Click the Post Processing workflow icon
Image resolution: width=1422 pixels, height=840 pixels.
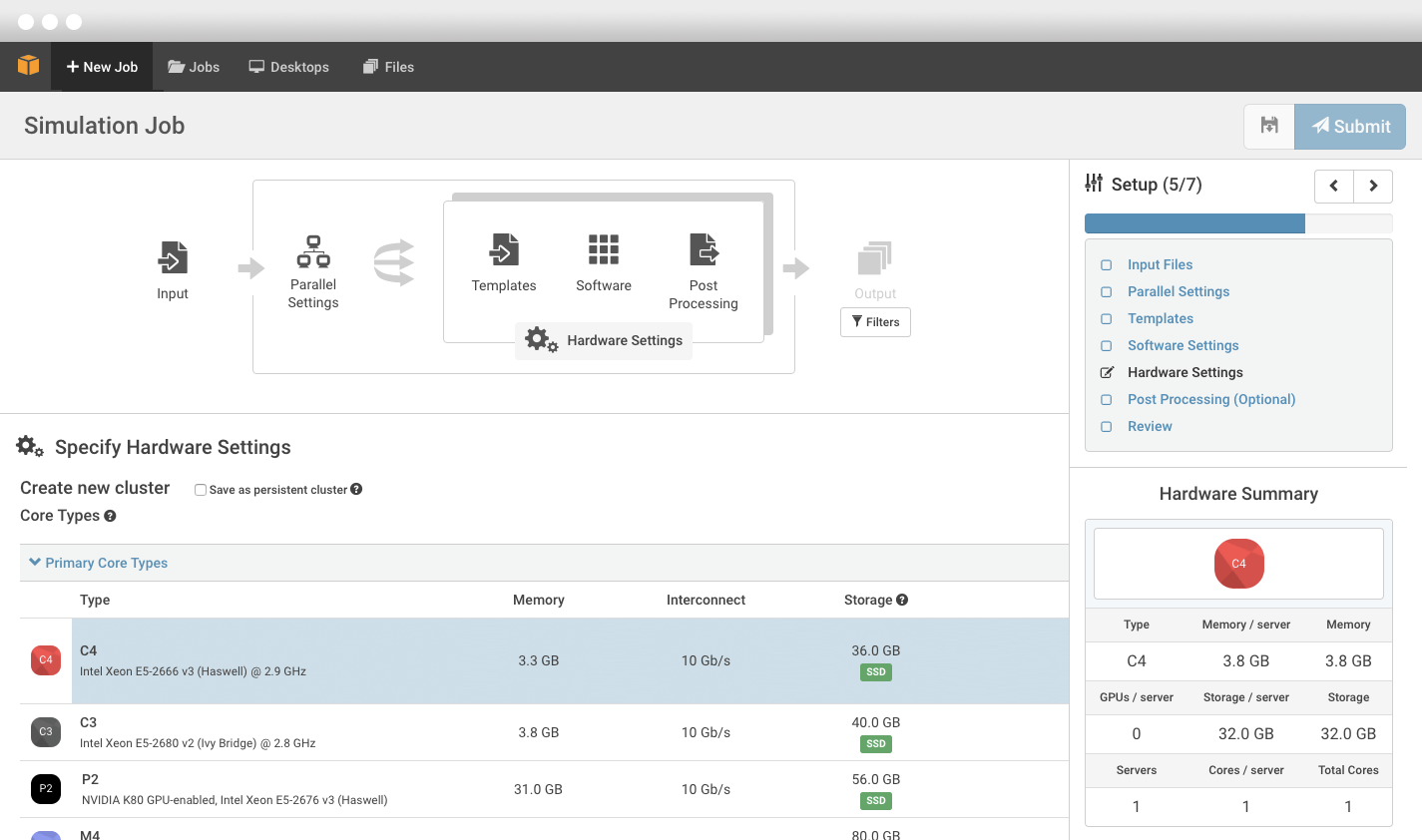click(x=704, y=249)
